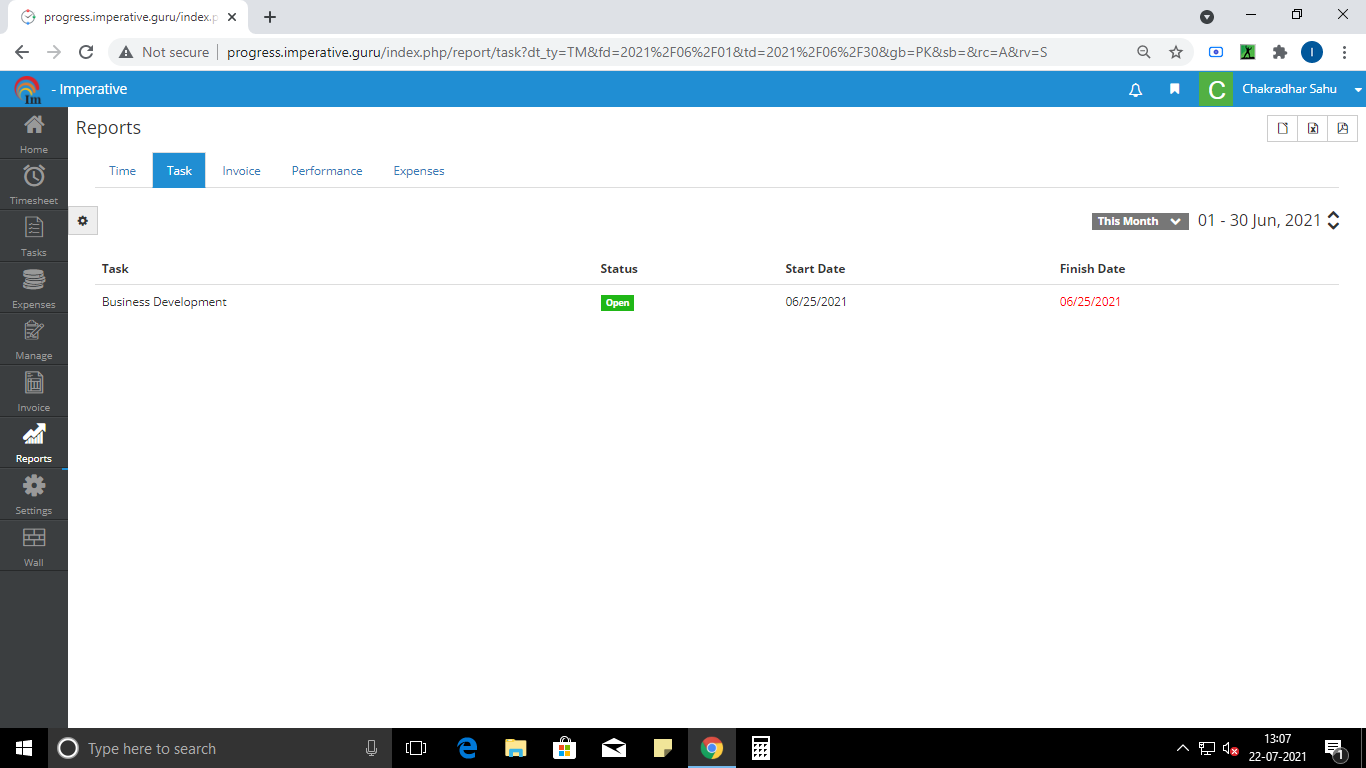Click the notifications bell icon
Screen dimensions: 1366x768
(1135, 90)
